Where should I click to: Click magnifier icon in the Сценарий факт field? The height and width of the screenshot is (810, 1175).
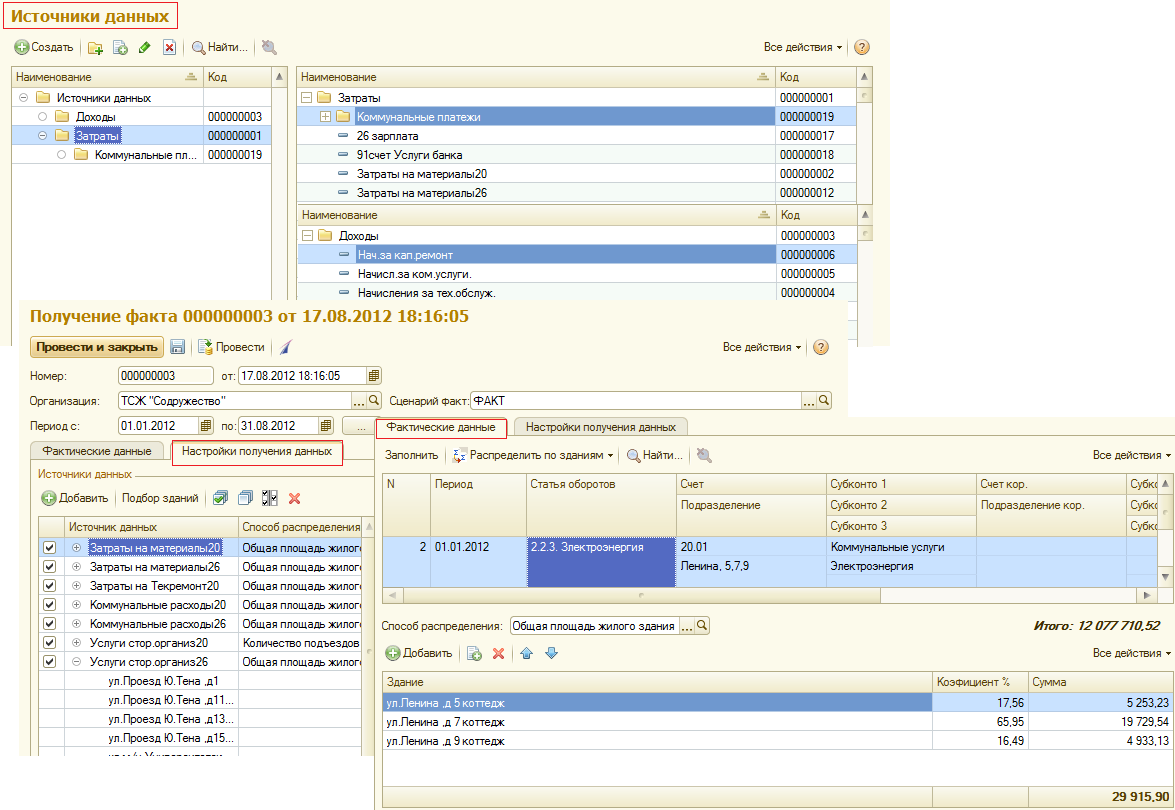pos(824,401)
